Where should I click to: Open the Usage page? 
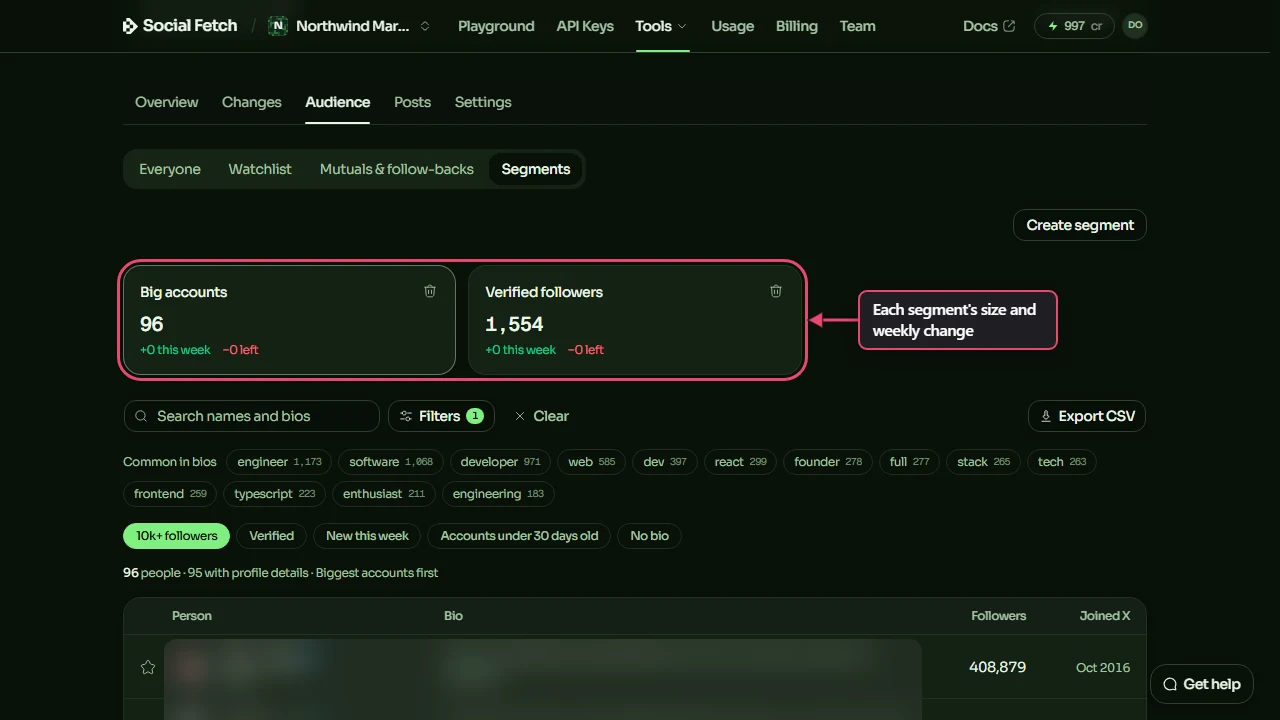(733, 26)
